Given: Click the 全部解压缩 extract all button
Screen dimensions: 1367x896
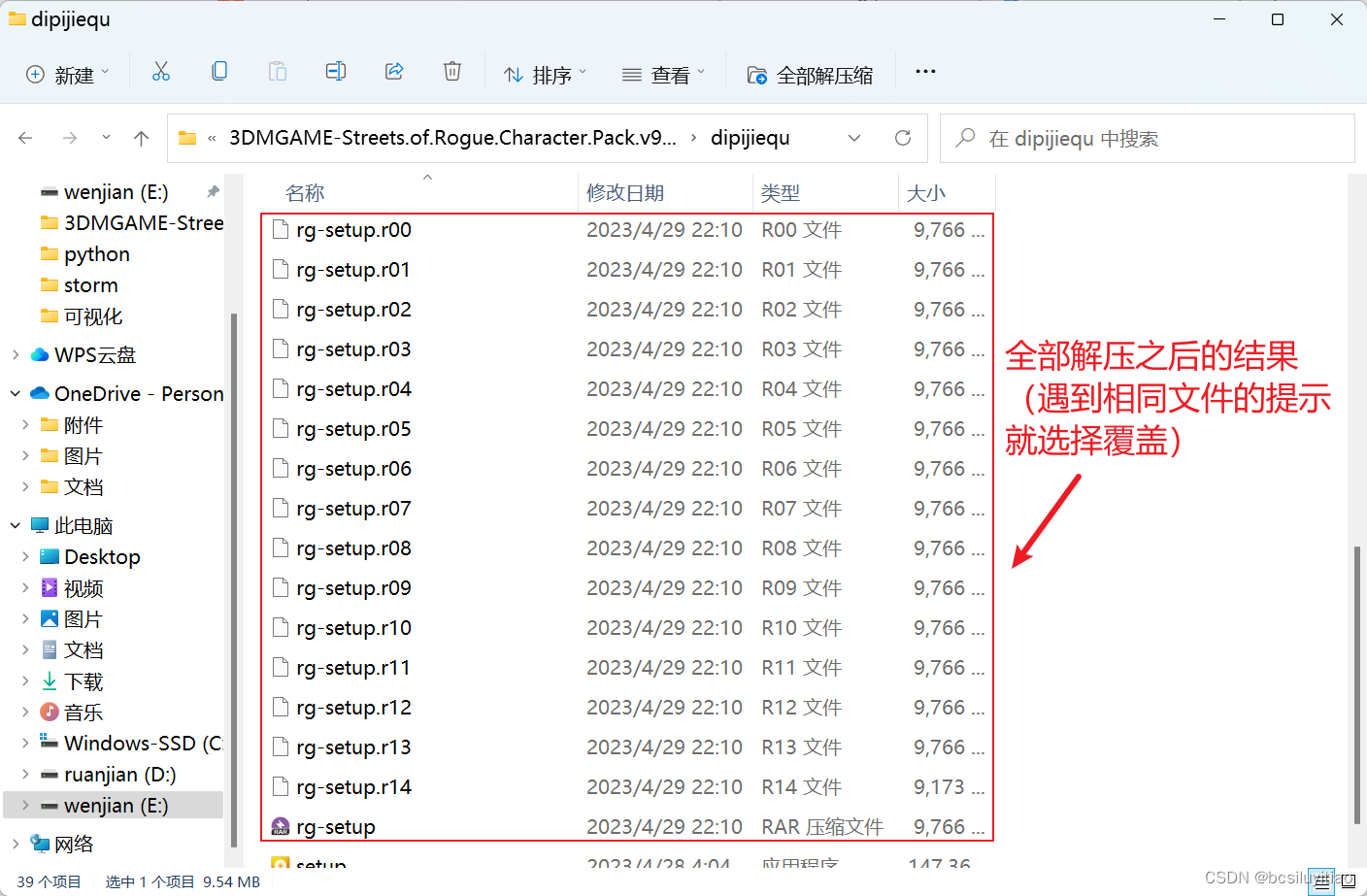Looking at the screenshot, I should pos(811,73).
